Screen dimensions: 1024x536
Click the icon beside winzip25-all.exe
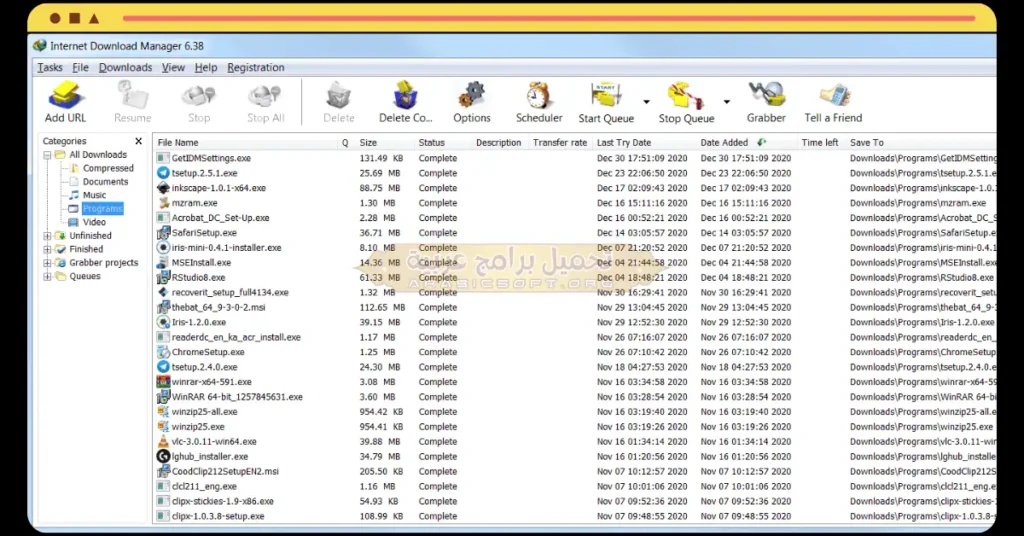163,412
